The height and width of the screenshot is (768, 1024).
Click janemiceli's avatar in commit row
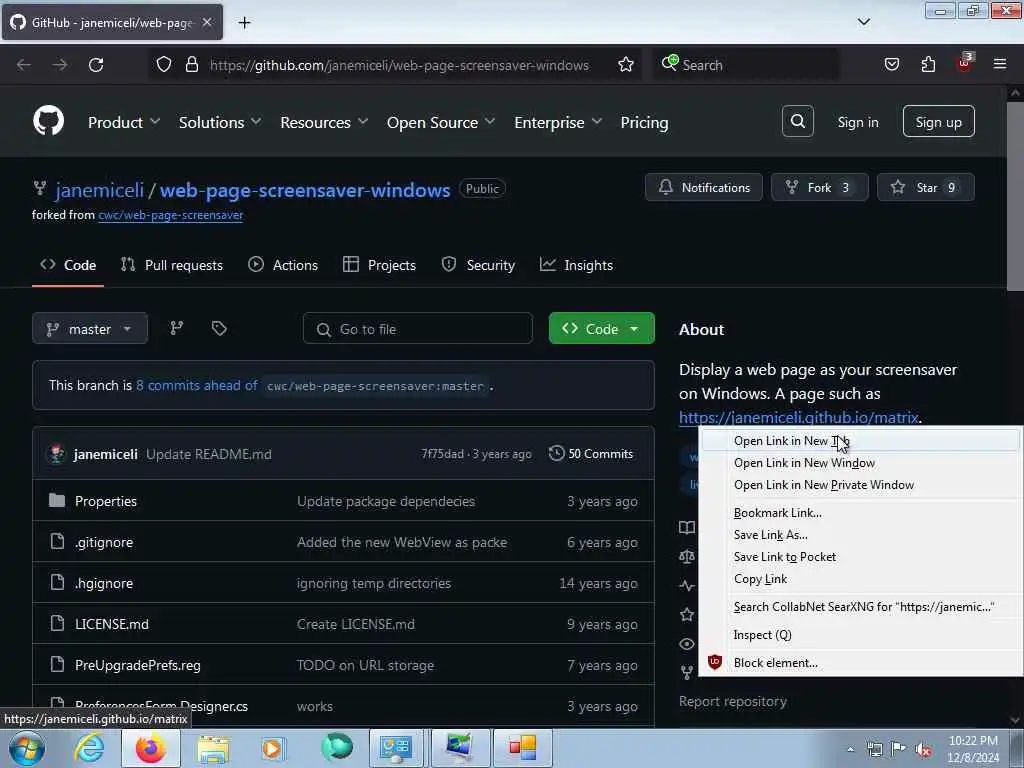coord(57,453)
